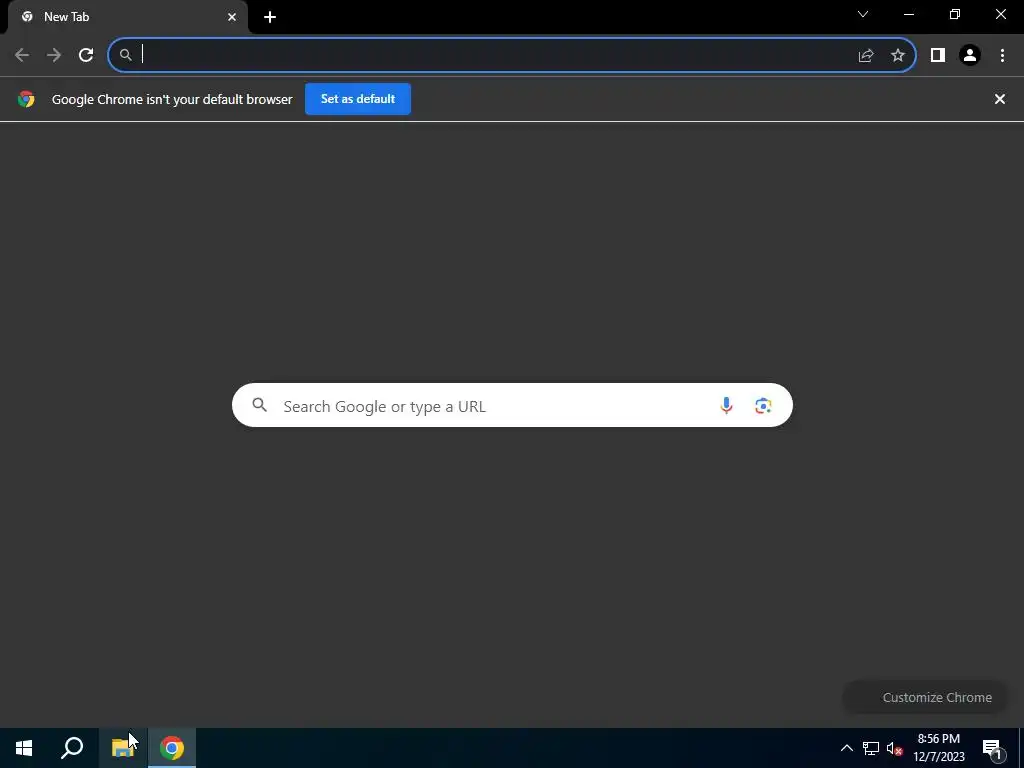The height and width of the screenshot is (768, 1024).
Task: Open the side panel icon
Action: point(938,55)
